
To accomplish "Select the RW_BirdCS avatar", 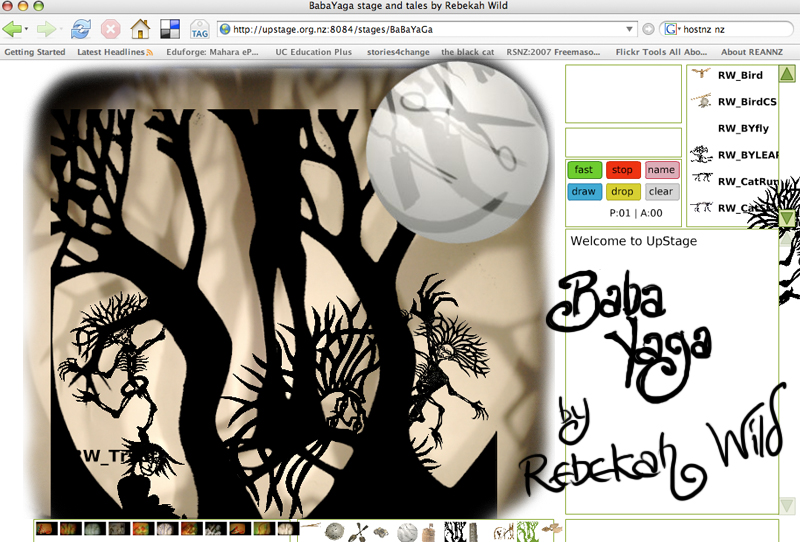I will pos(747,102).
